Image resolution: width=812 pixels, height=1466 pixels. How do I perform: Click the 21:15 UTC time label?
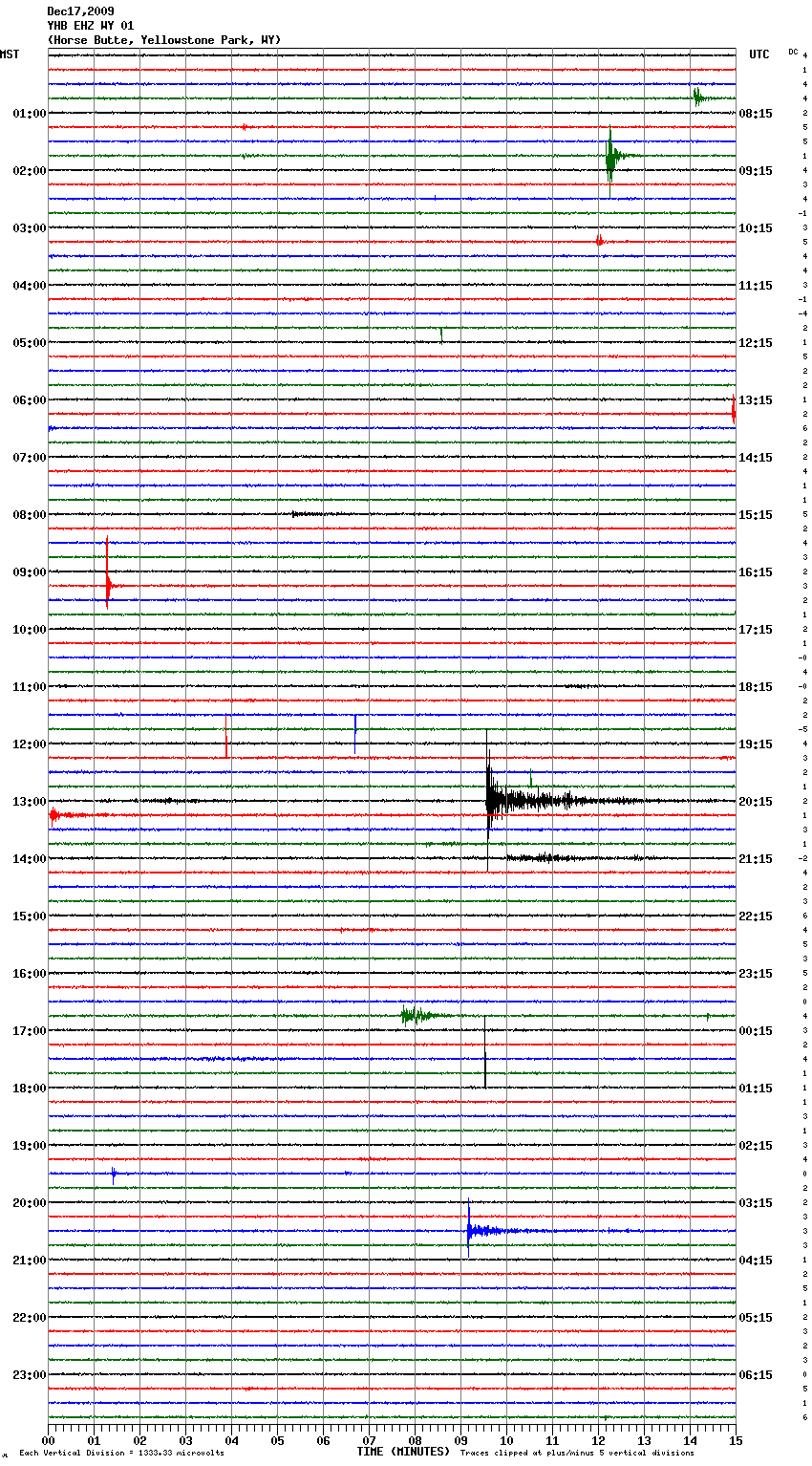(x=756, y=859)
